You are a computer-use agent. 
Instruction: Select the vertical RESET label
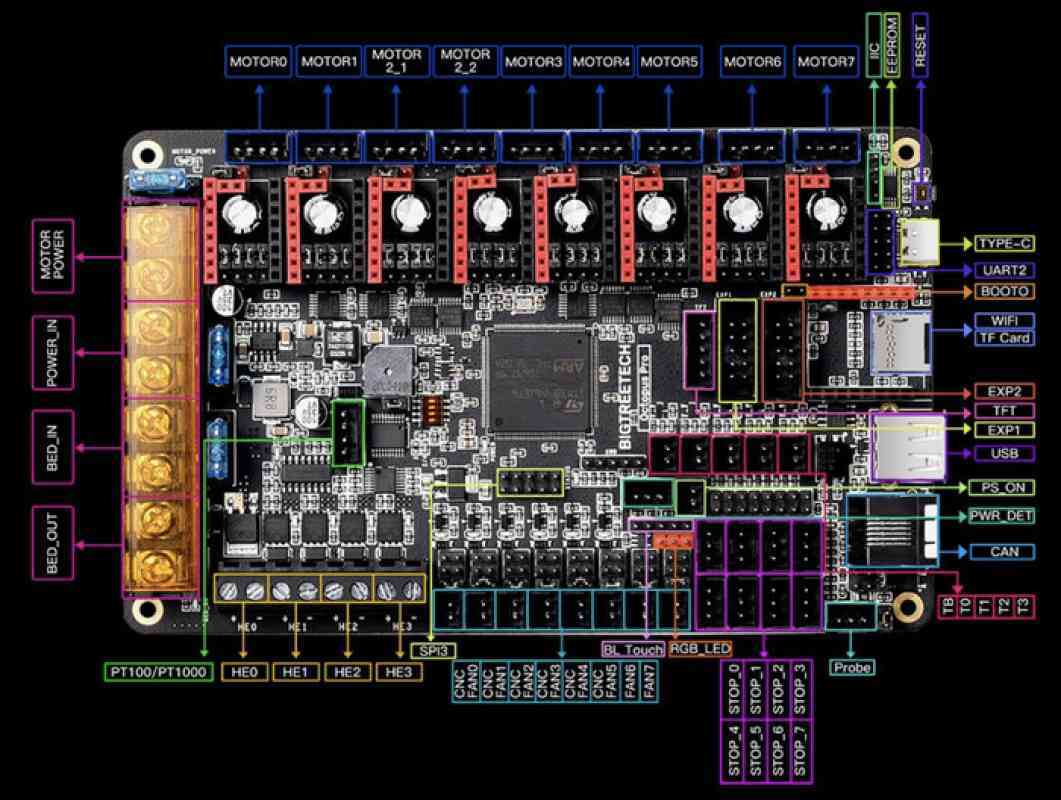(x=920, y=45)
